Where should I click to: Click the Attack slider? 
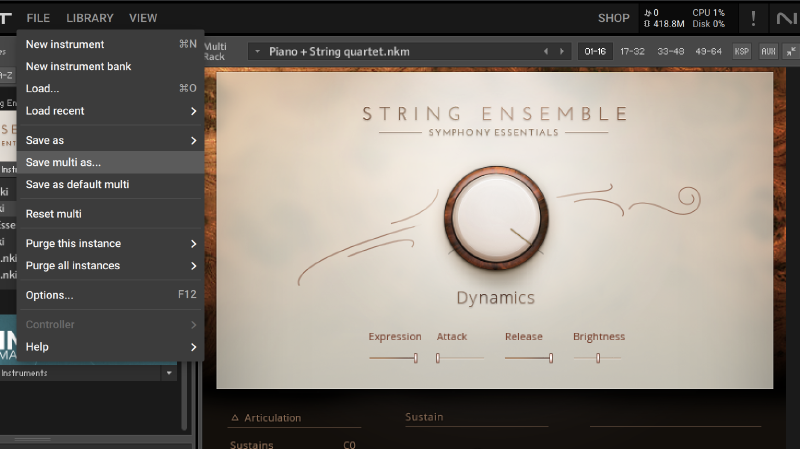[x=460, y=358]
